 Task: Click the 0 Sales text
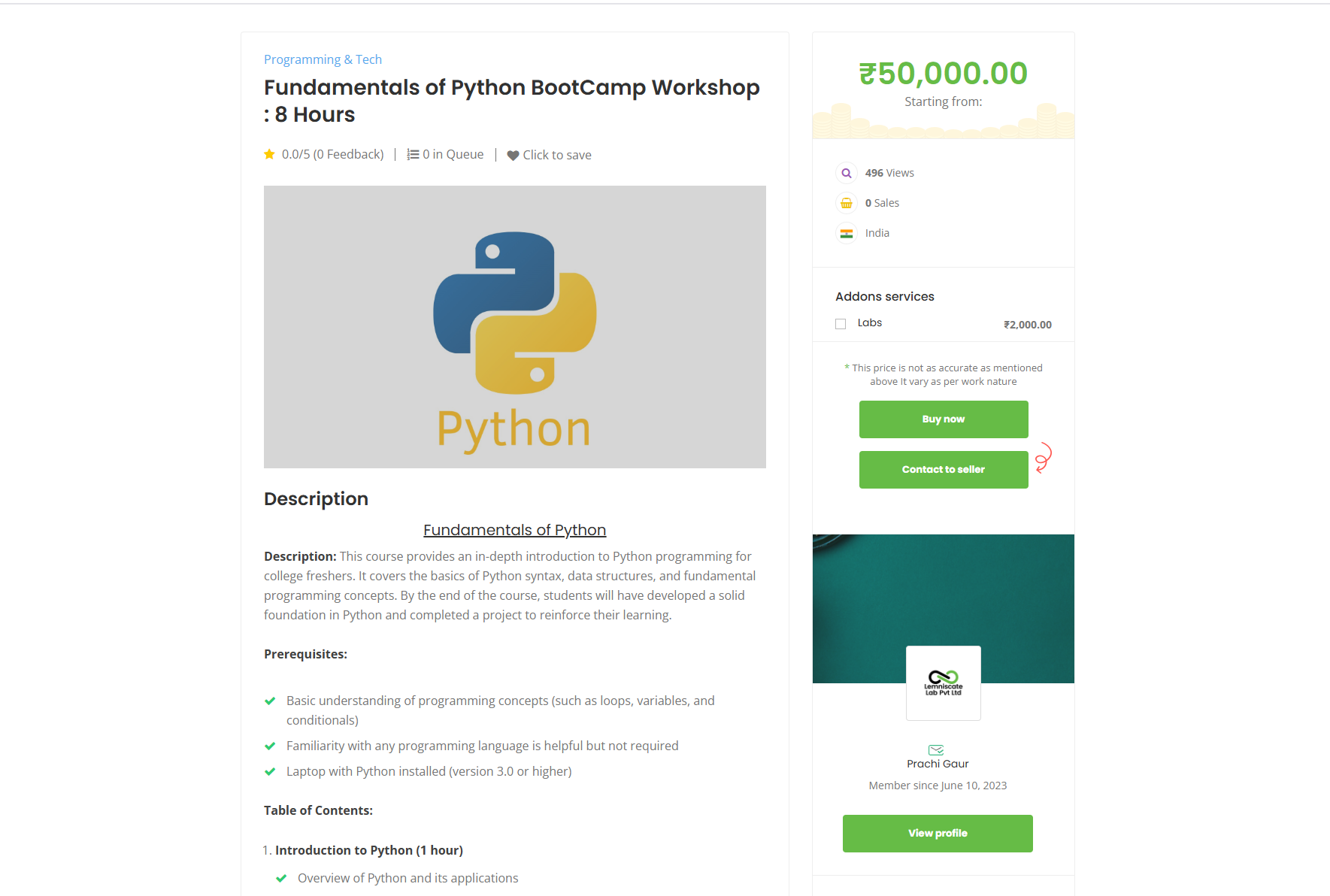(882, 203)
